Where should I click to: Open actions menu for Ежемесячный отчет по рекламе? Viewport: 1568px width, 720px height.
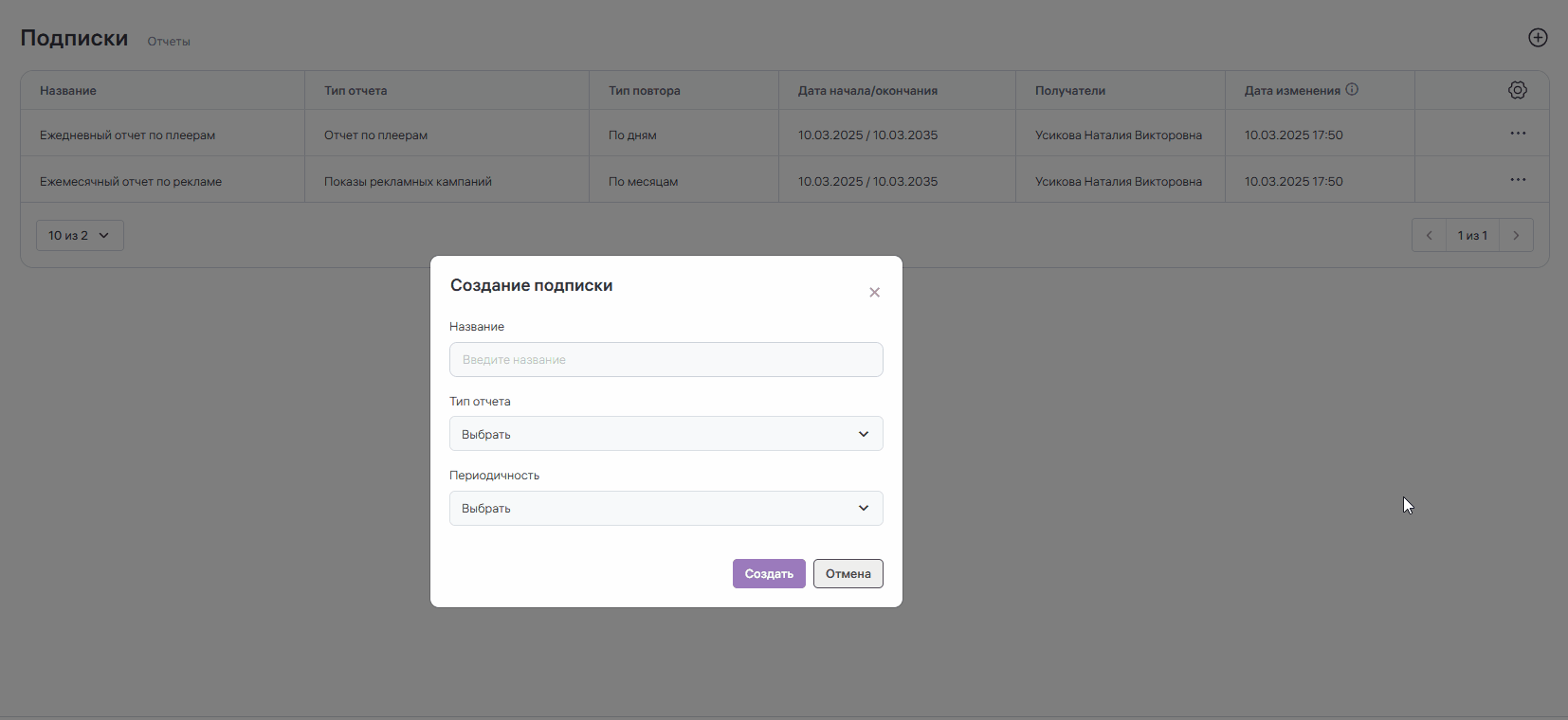click(x=1518, y=180)
